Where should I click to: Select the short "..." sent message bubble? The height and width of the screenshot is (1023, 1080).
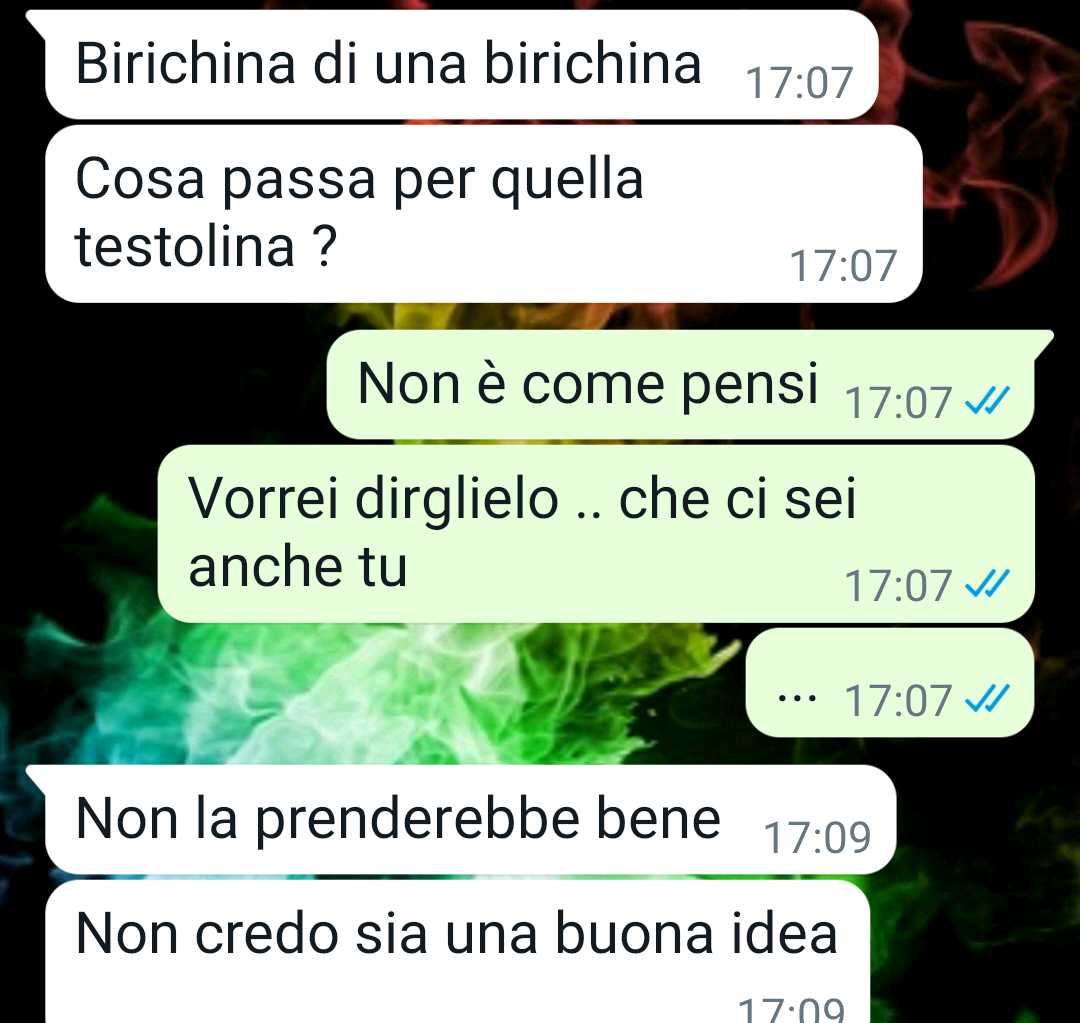(890, 683)
